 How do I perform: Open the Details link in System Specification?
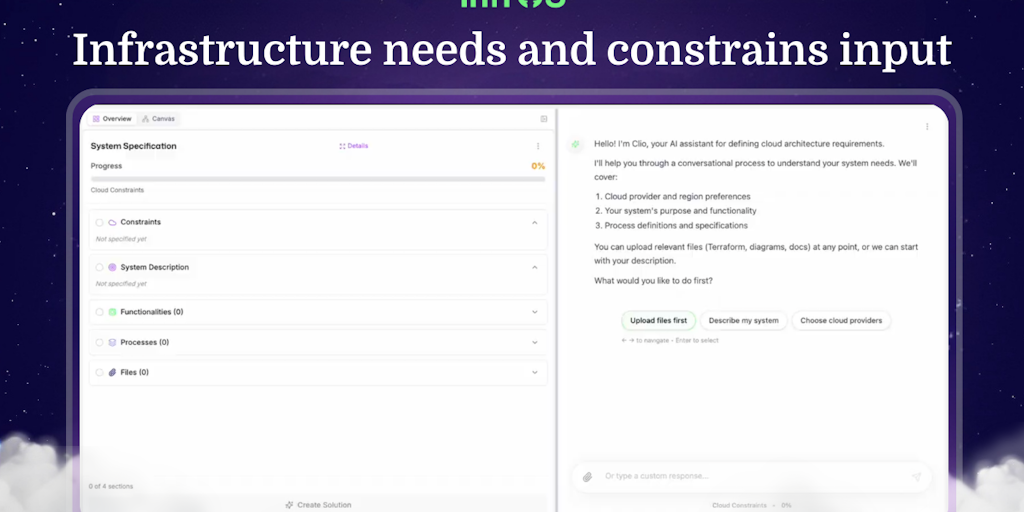[x=354, y=146]
